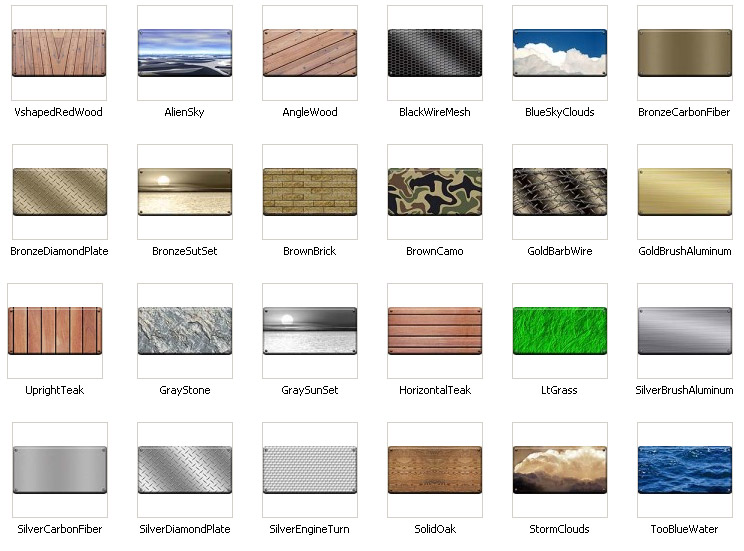
Task: Click the 'BlueSkyClouds' name label
Action: 559,112
